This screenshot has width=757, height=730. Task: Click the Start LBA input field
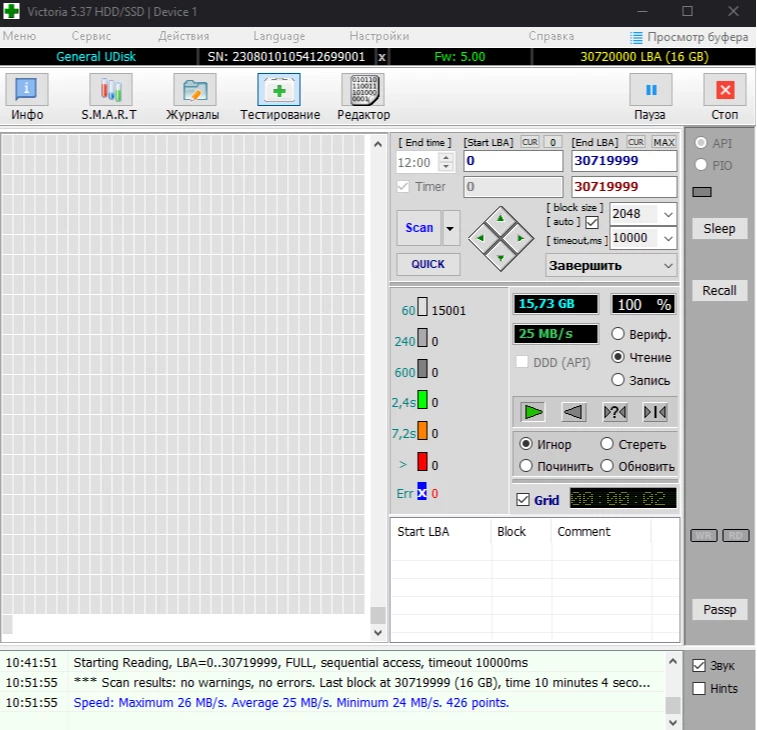(x=512, y=161)
